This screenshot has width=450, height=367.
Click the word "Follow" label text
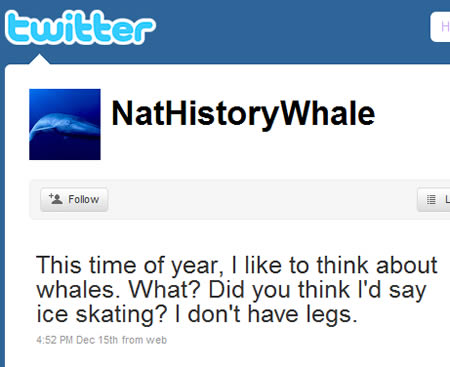point(83,199)
